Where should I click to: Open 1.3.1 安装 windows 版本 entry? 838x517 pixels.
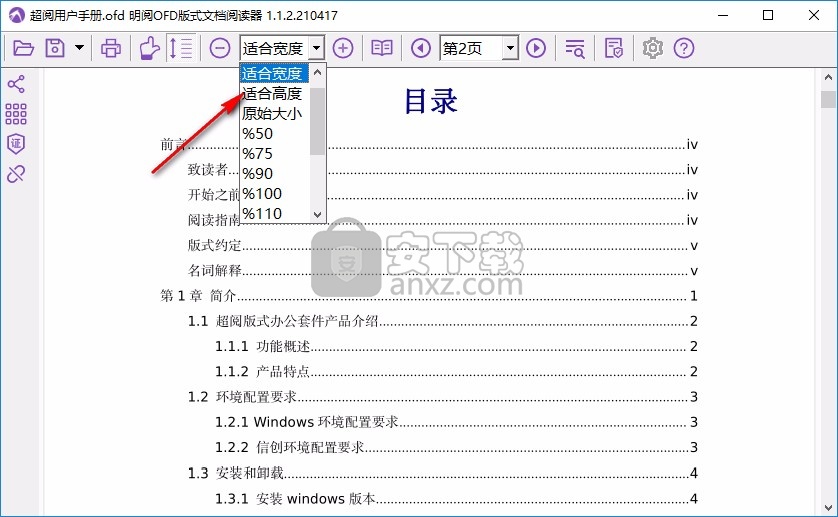[x=456, y=498]
